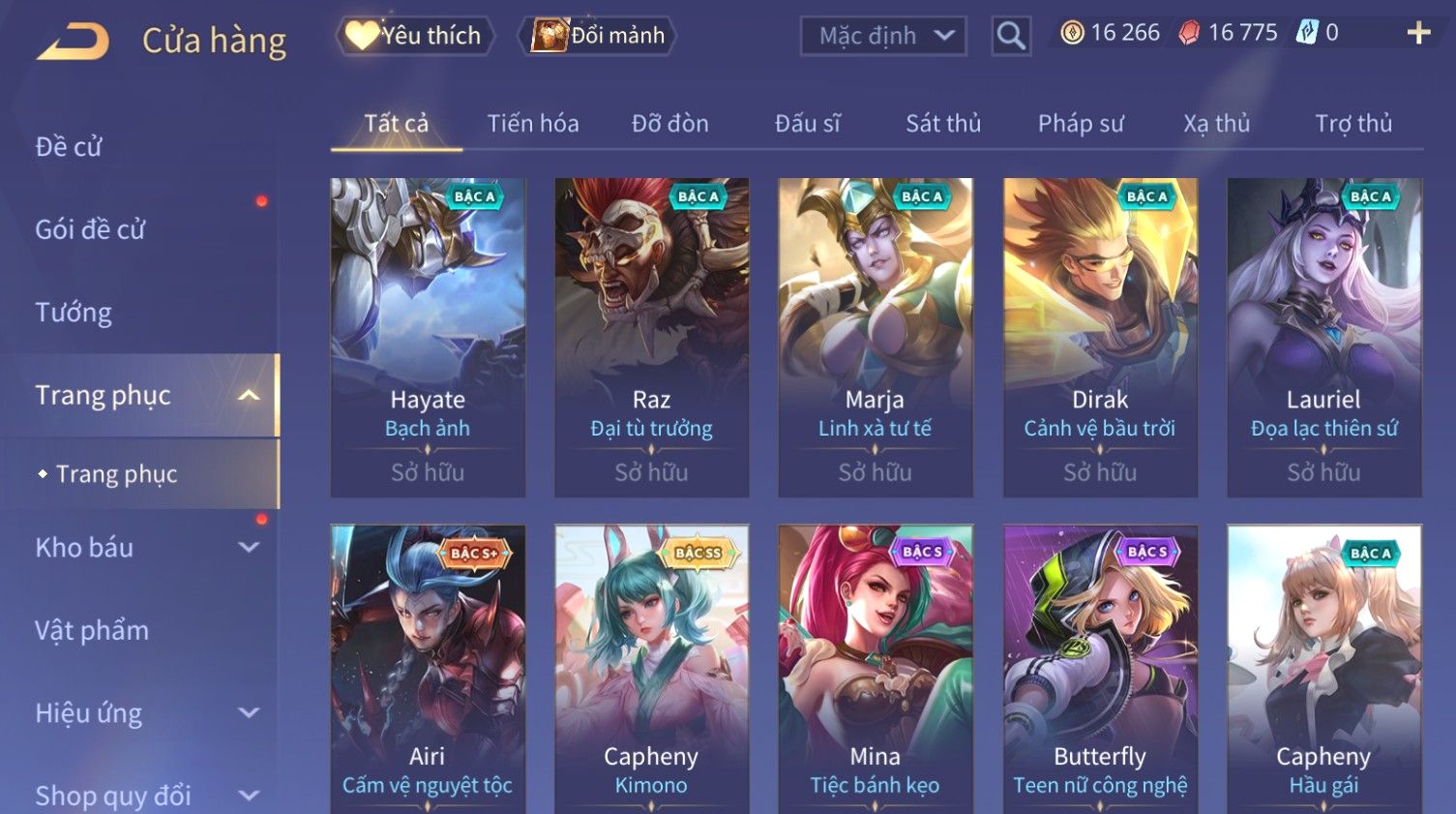The width and height of the screenshot is (1456, 814).
Task: Open Yêu thích favorites heart button
Action: coord(415,36)
